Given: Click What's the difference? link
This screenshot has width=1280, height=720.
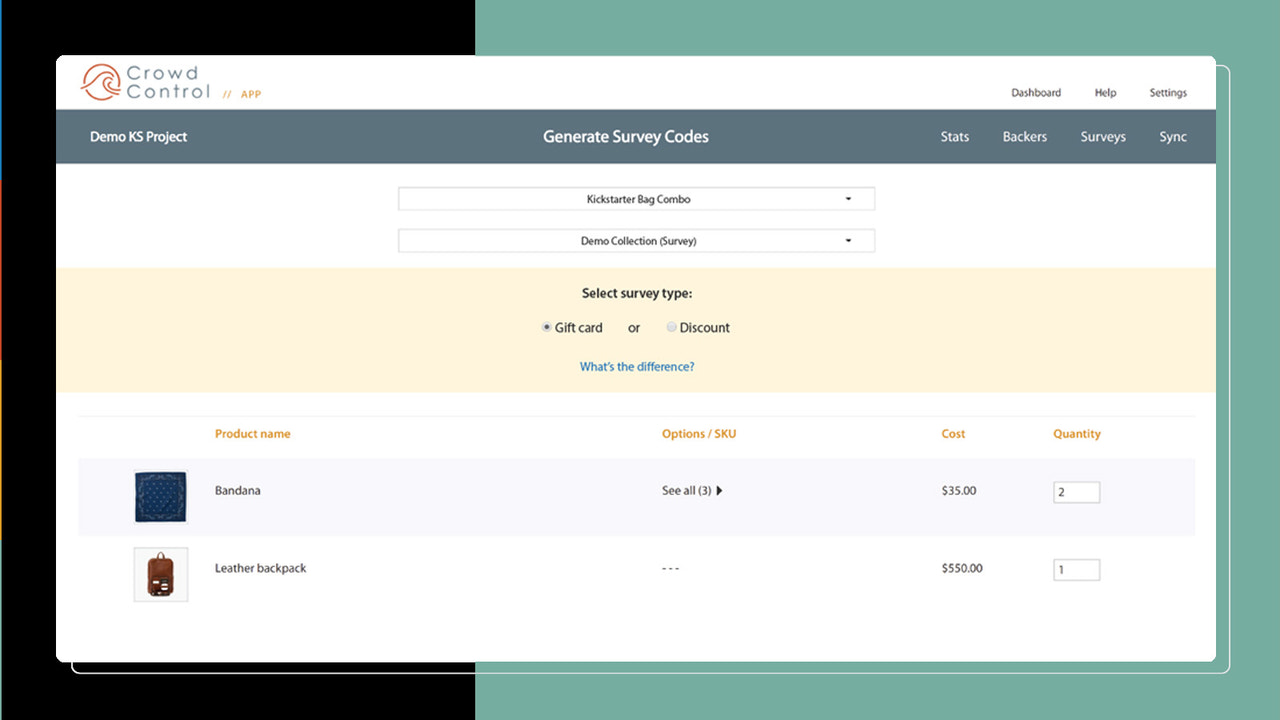Looking at the screenshot, I should click(x=637, y=366).
